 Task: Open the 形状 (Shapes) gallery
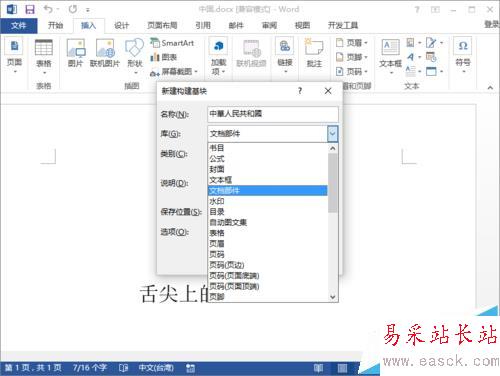tap(135, 56)
